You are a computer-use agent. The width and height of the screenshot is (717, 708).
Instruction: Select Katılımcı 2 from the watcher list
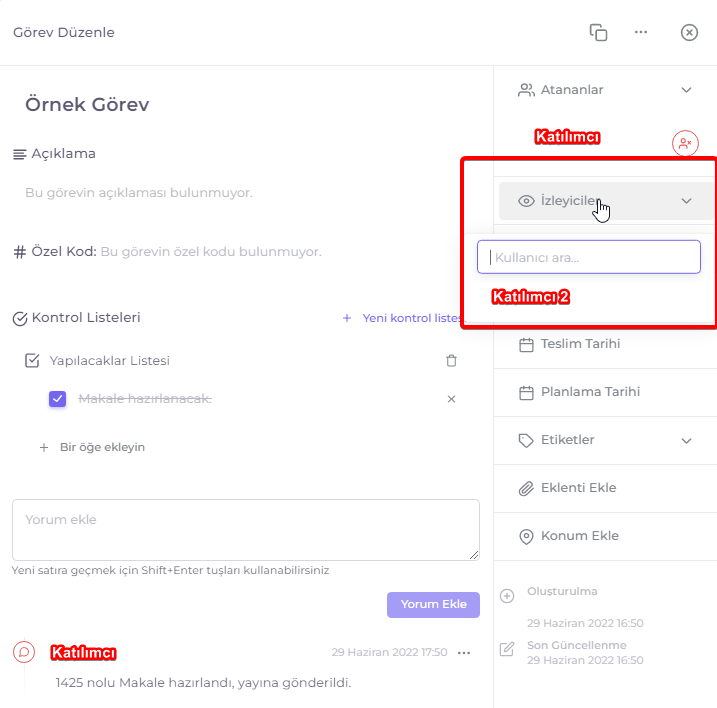(x=530, y=297)
